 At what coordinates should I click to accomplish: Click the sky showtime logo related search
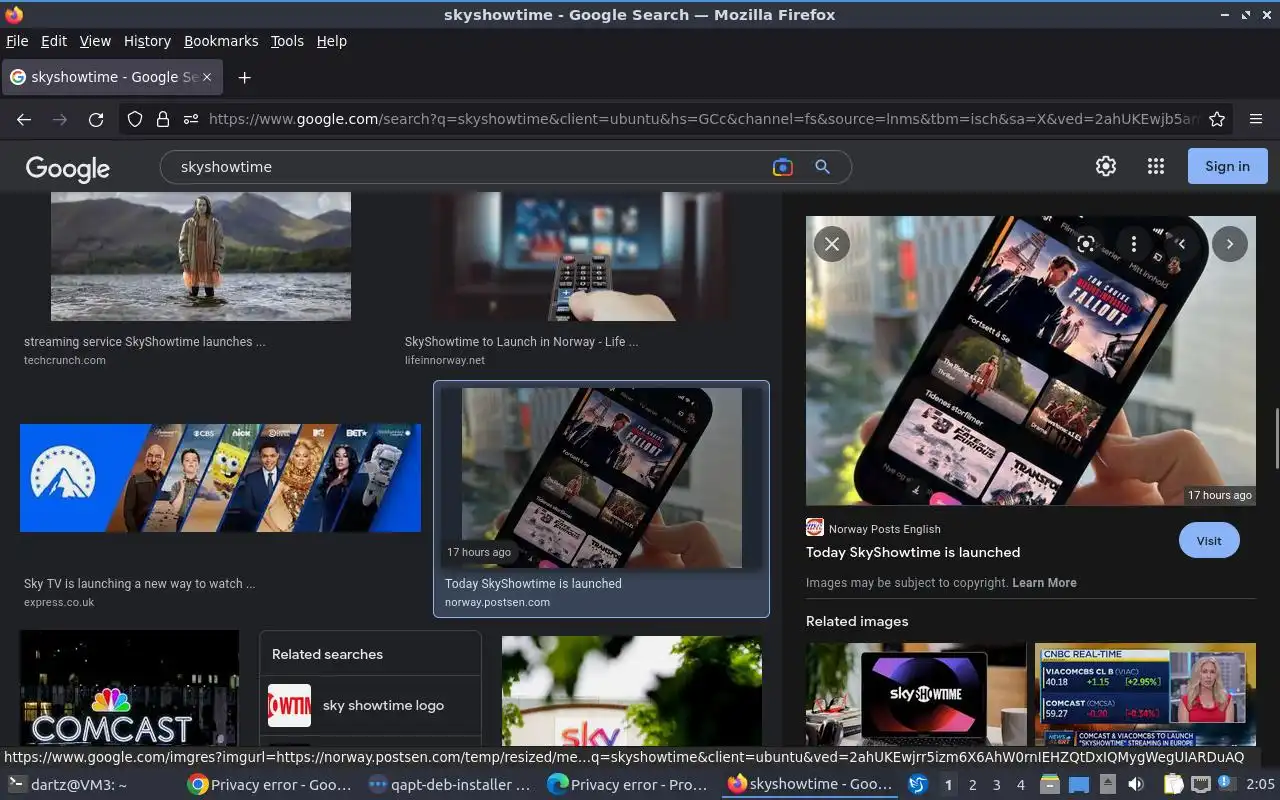[x=370, y=705]
